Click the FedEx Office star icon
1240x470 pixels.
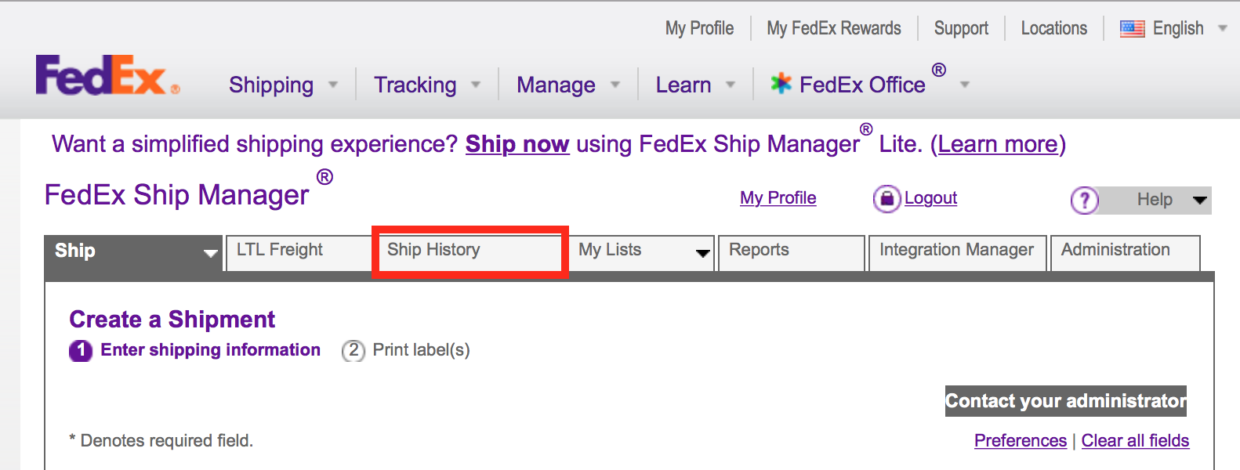(x=781, y=85)
